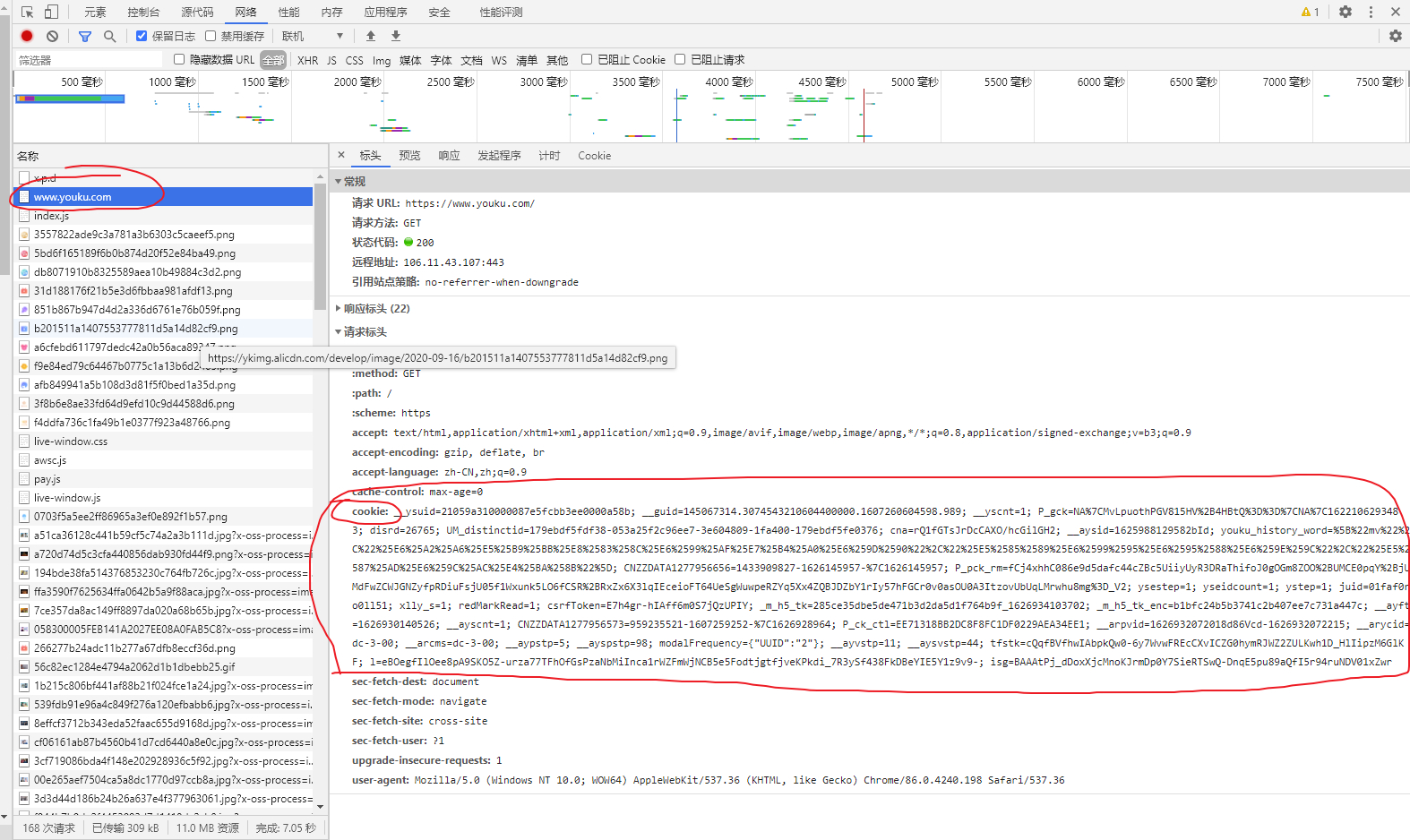Select index.js in the request list
The image size is (1410, 840).
[x=51, y=216]
